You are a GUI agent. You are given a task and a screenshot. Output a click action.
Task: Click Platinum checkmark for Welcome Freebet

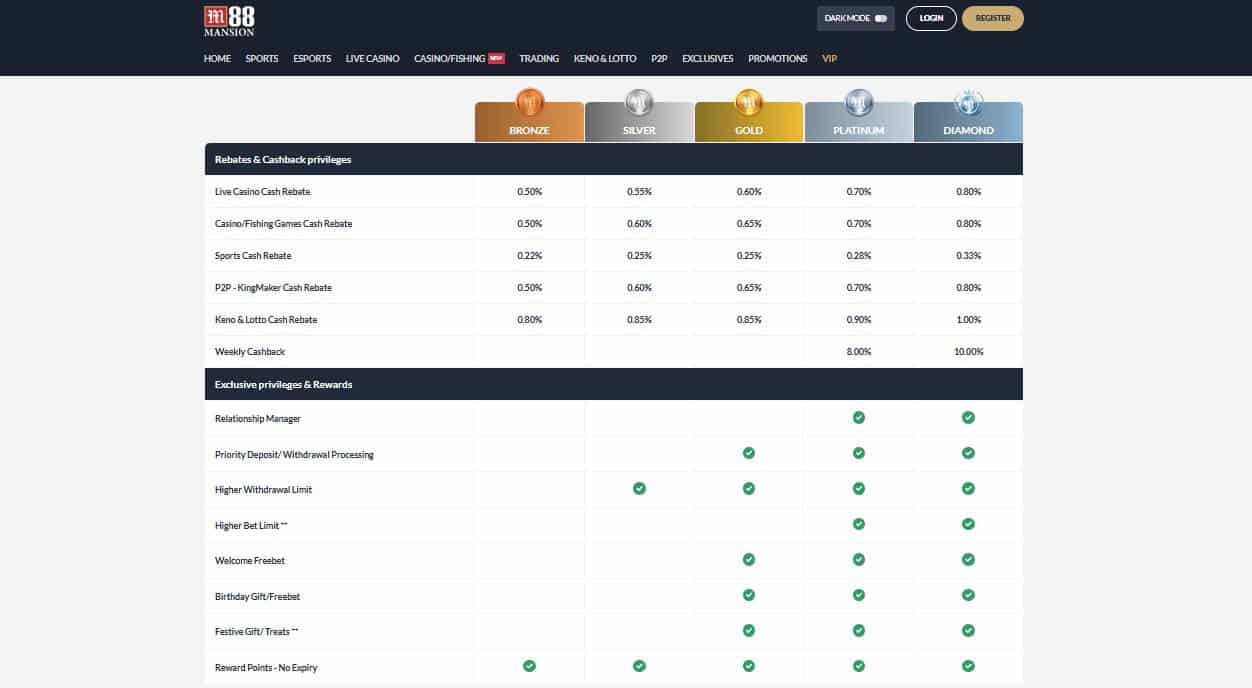pyautogui.click(x=859, y=560)
